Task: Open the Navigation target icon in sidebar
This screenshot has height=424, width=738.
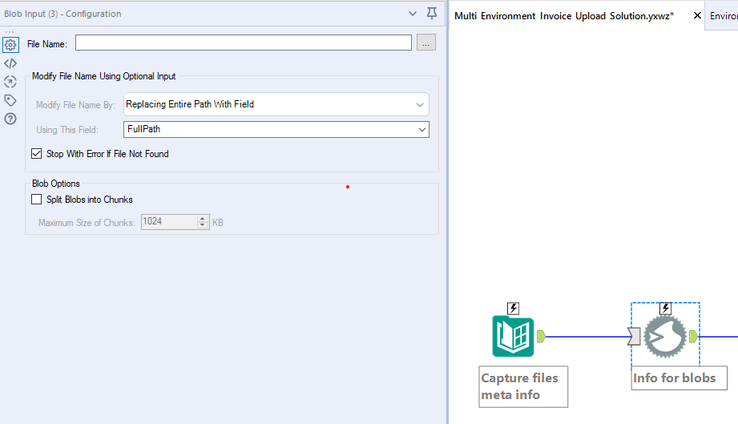Action: 10,82
